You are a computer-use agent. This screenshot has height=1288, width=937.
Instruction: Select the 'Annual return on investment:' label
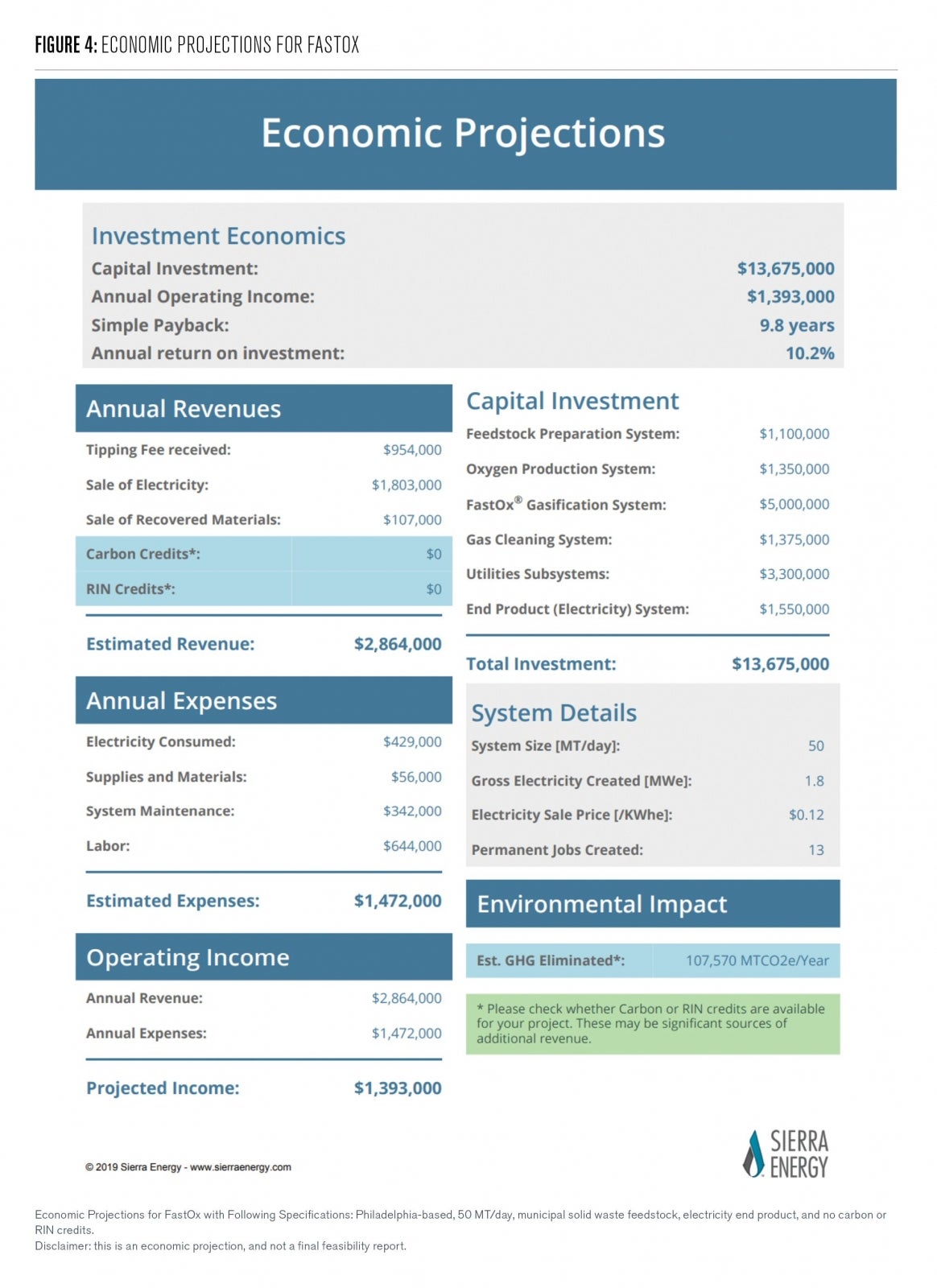[x=217, y=353]
